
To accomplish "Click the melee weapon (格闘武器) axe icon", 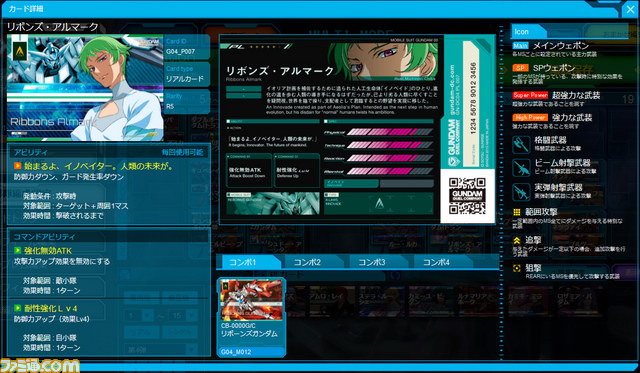I will (521, 144).
